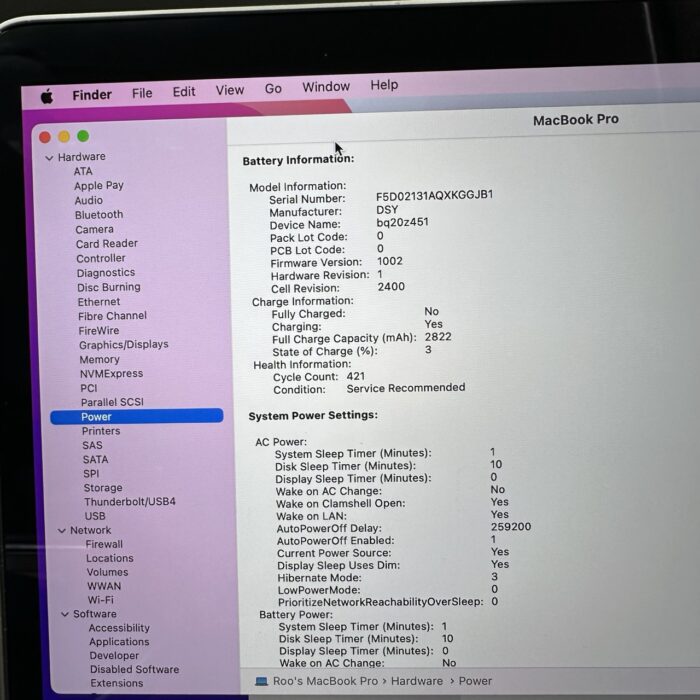Select Card Reader in the sidebar
This screenshot has width=700, height=700.
click(x=107, y=244)
